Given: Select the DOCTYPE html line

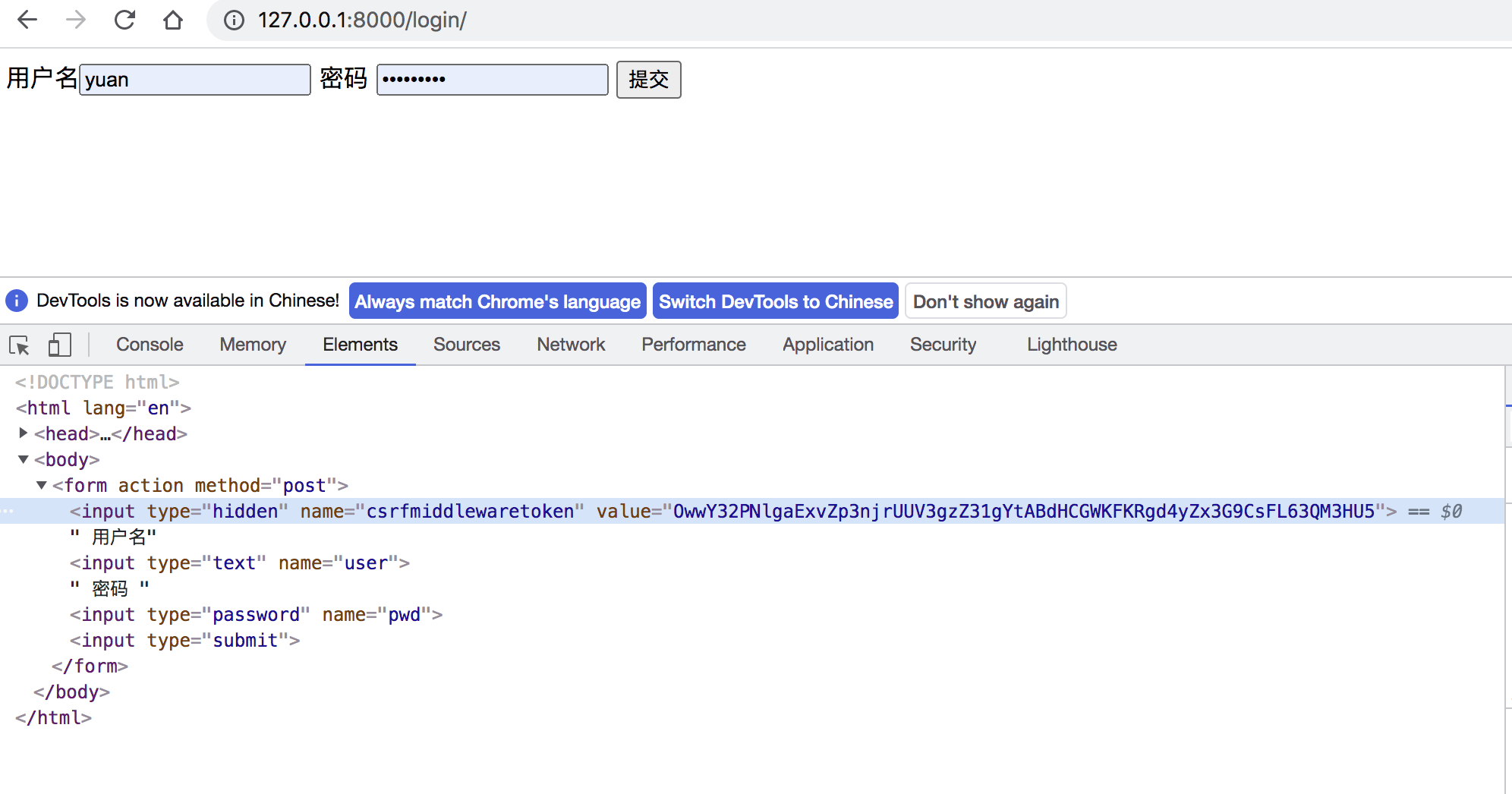Looking at the screenshot, I should coord(97,382).
